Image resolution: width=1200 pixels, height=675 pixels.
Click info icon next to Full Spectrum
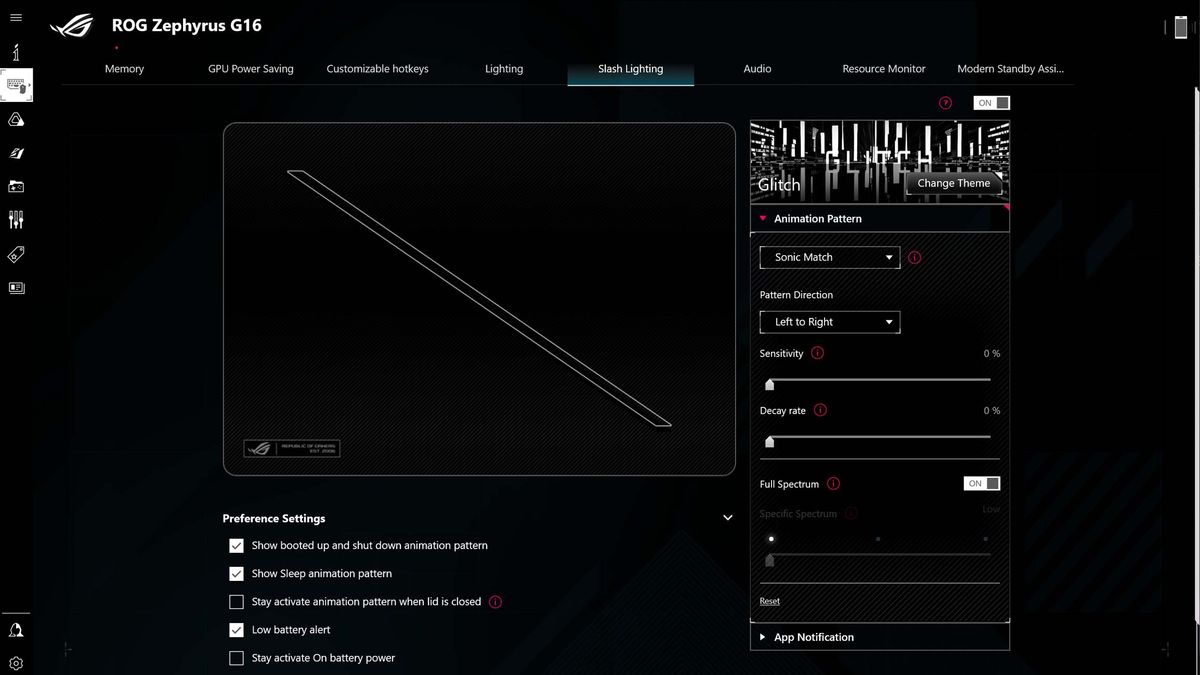pos(833,484)
